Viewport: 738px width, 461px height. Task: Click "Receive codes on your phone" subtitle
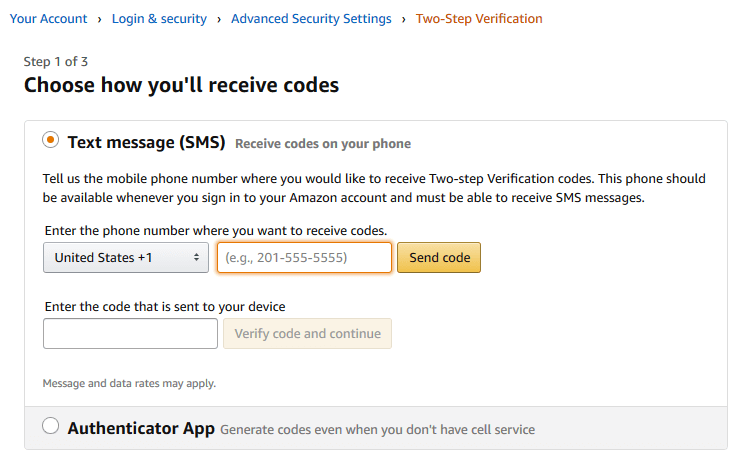point(323,144)
